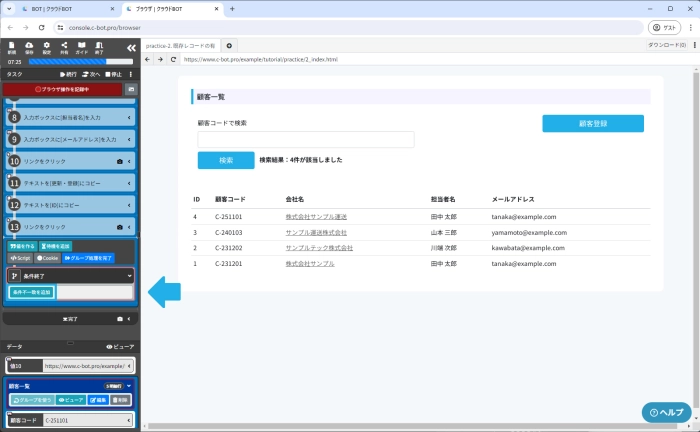Click the 新規 new file icon
This screenshot has height=432, width=700.
click(10, 47)
